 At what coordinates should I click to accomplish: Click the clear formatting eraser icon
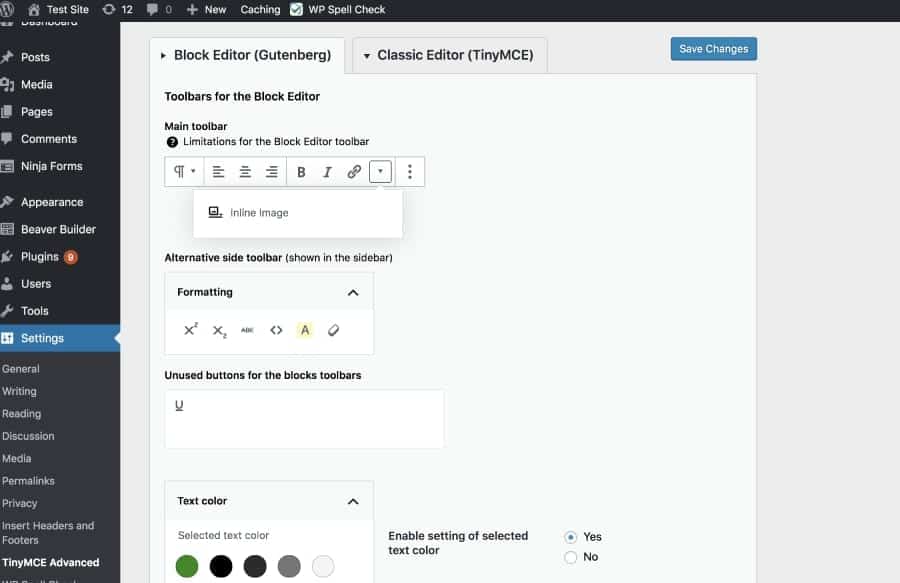click(334, 330)
